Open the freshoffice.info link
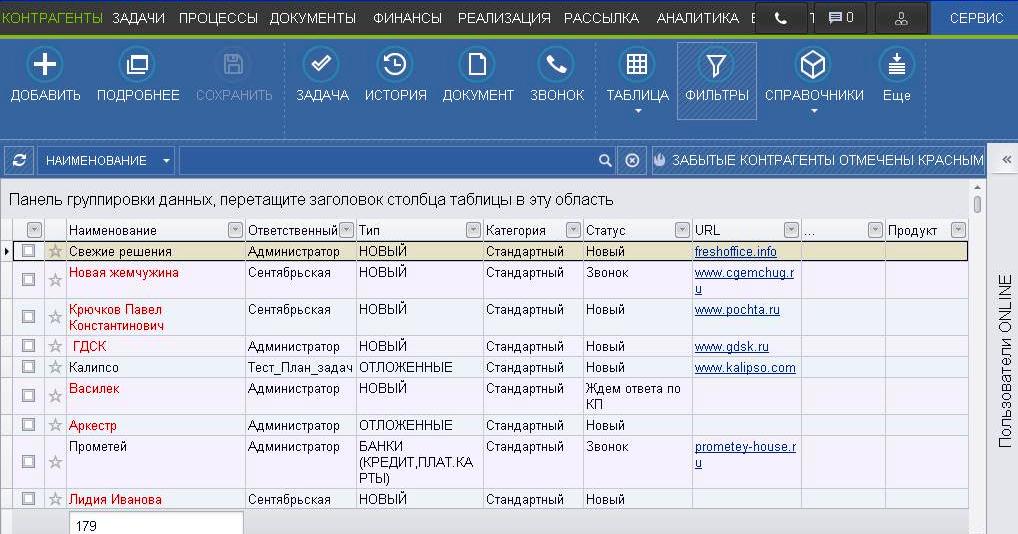Image resolution: width=1018 pixels, height=534 pixels. click(x=735, y=251)
